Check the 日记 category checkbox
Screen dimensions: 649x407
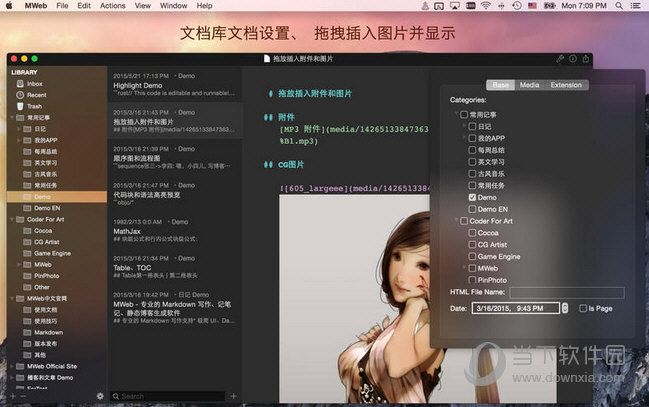[x=472, y=126]
